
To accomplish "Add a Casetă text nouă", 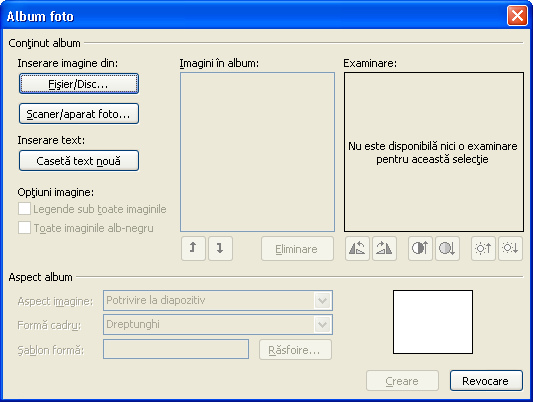I will [x=79, y=160].
